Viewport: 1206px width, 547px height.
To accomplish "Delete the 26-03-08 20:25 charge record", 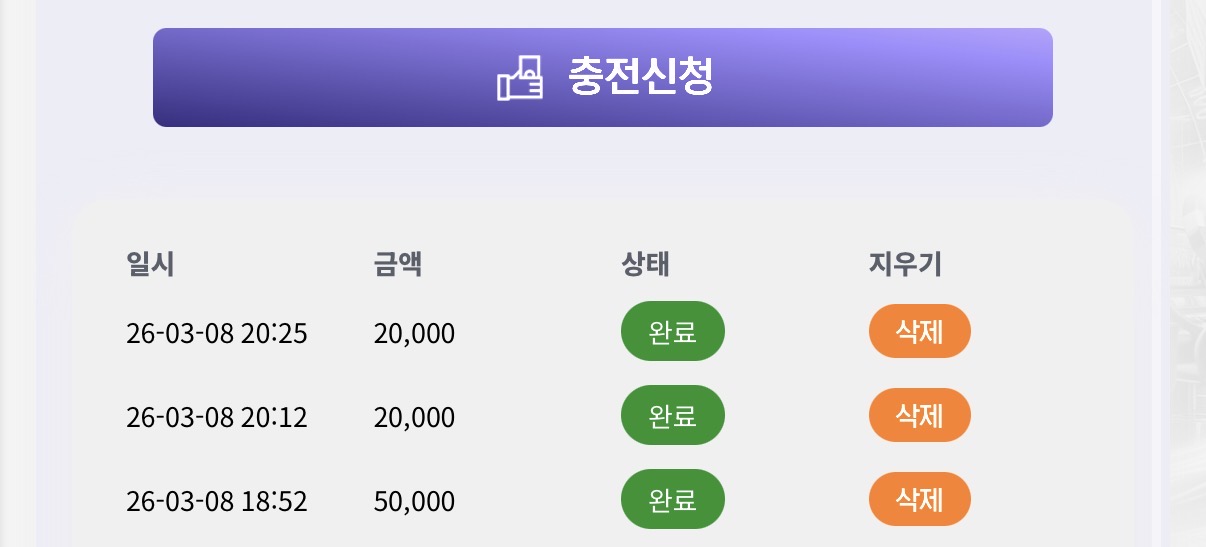I will pos(919,331).
